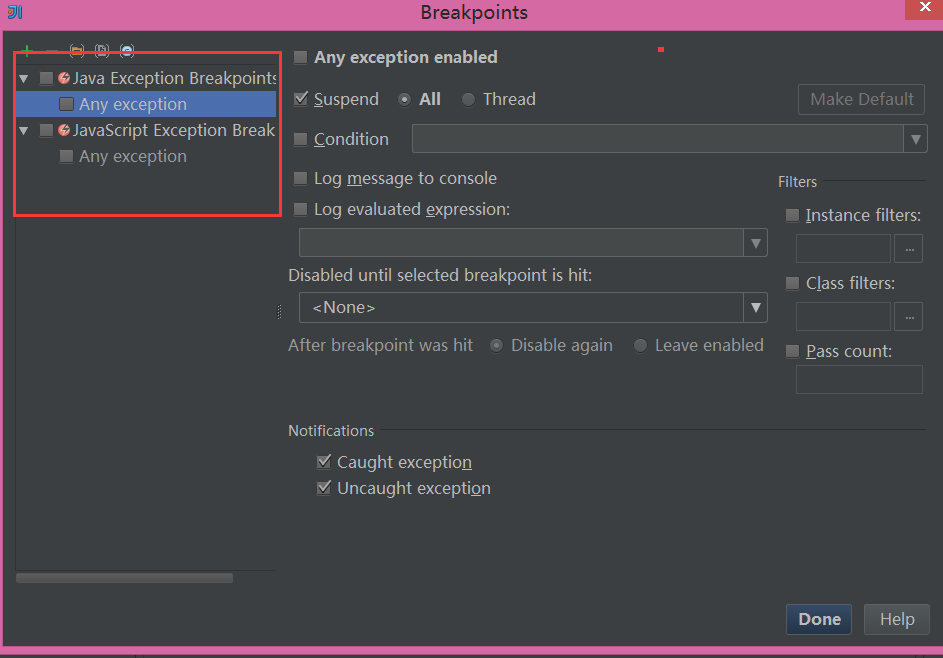Screen dimensions: 943x658
Task: Click the add breakpoint plus icon
Action: click(x=26, y=50)
